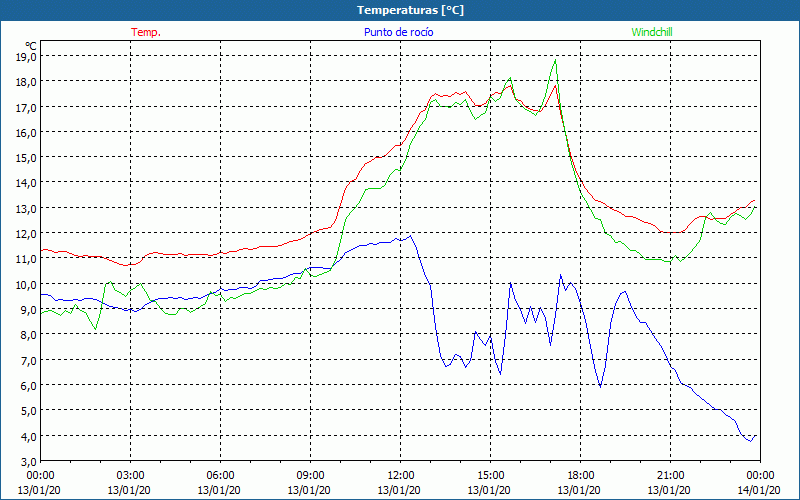
Task: Select the red "Temp." legend label
Action: click(x=146, y=32)
